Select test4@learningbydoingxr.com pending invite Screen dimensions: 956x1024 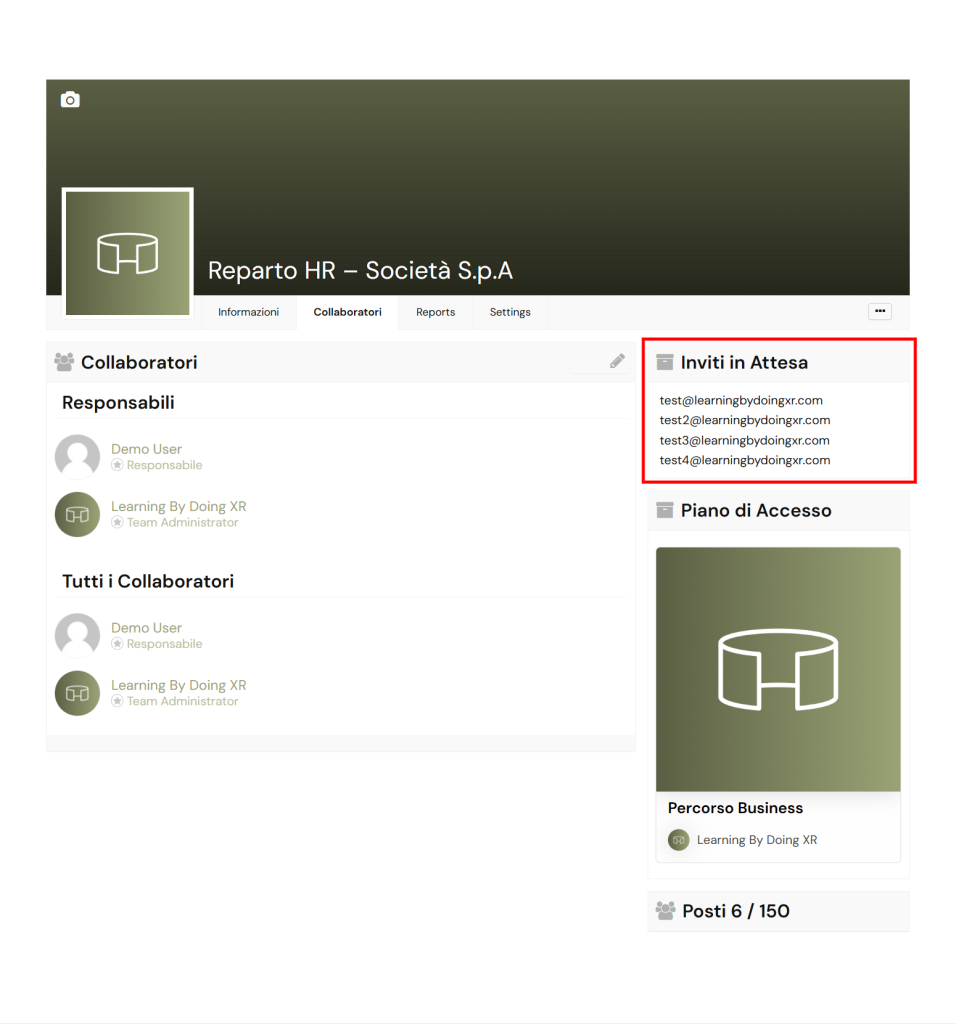[745, 460]
